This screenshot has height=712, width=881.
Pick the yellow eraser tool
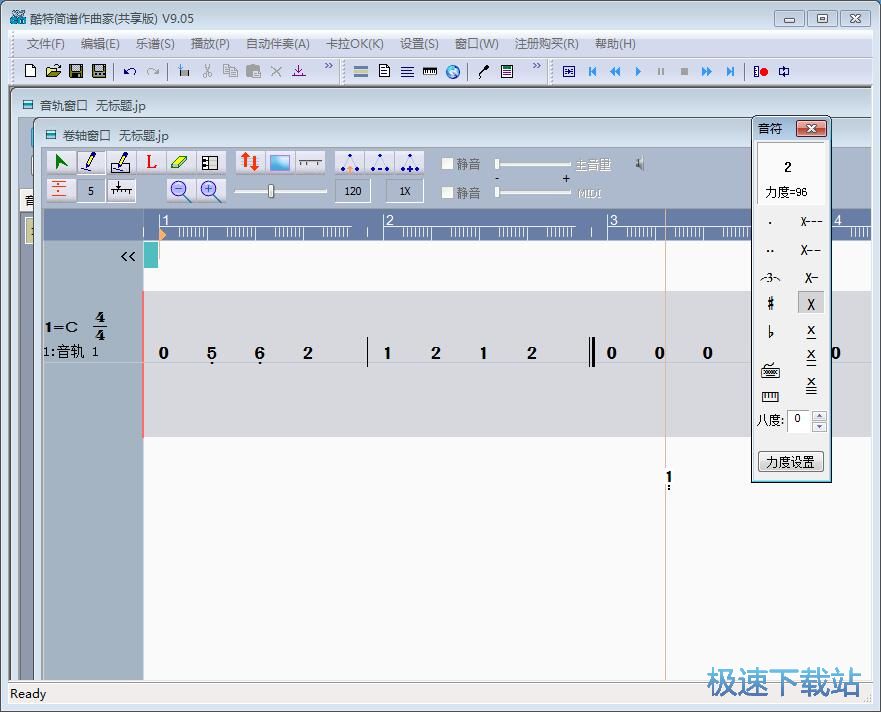pos(179,162)
